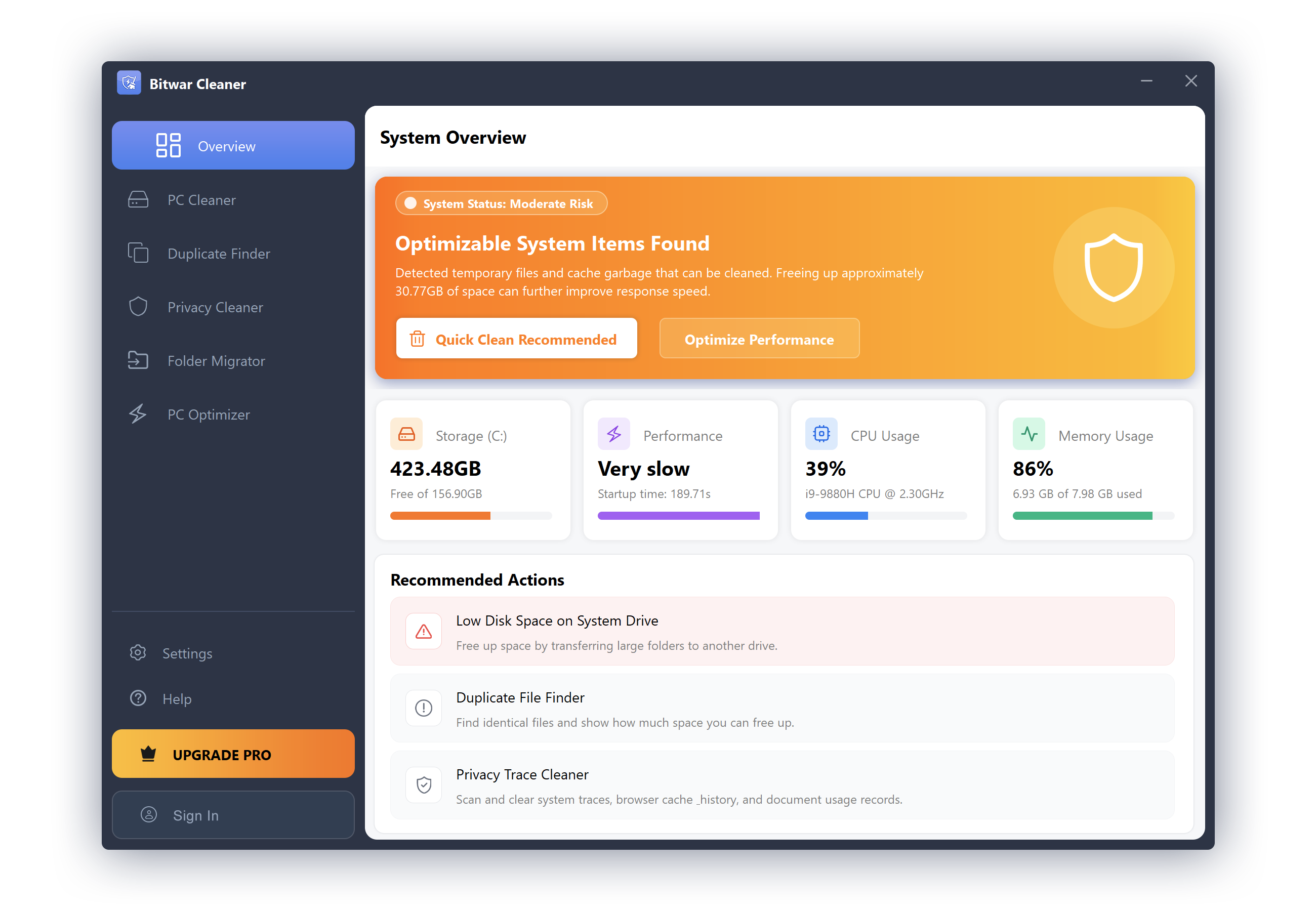This screenshot has height=911, width=1316.
Task: Click the Very slow performance value
Action: click(x=643, y=469)
